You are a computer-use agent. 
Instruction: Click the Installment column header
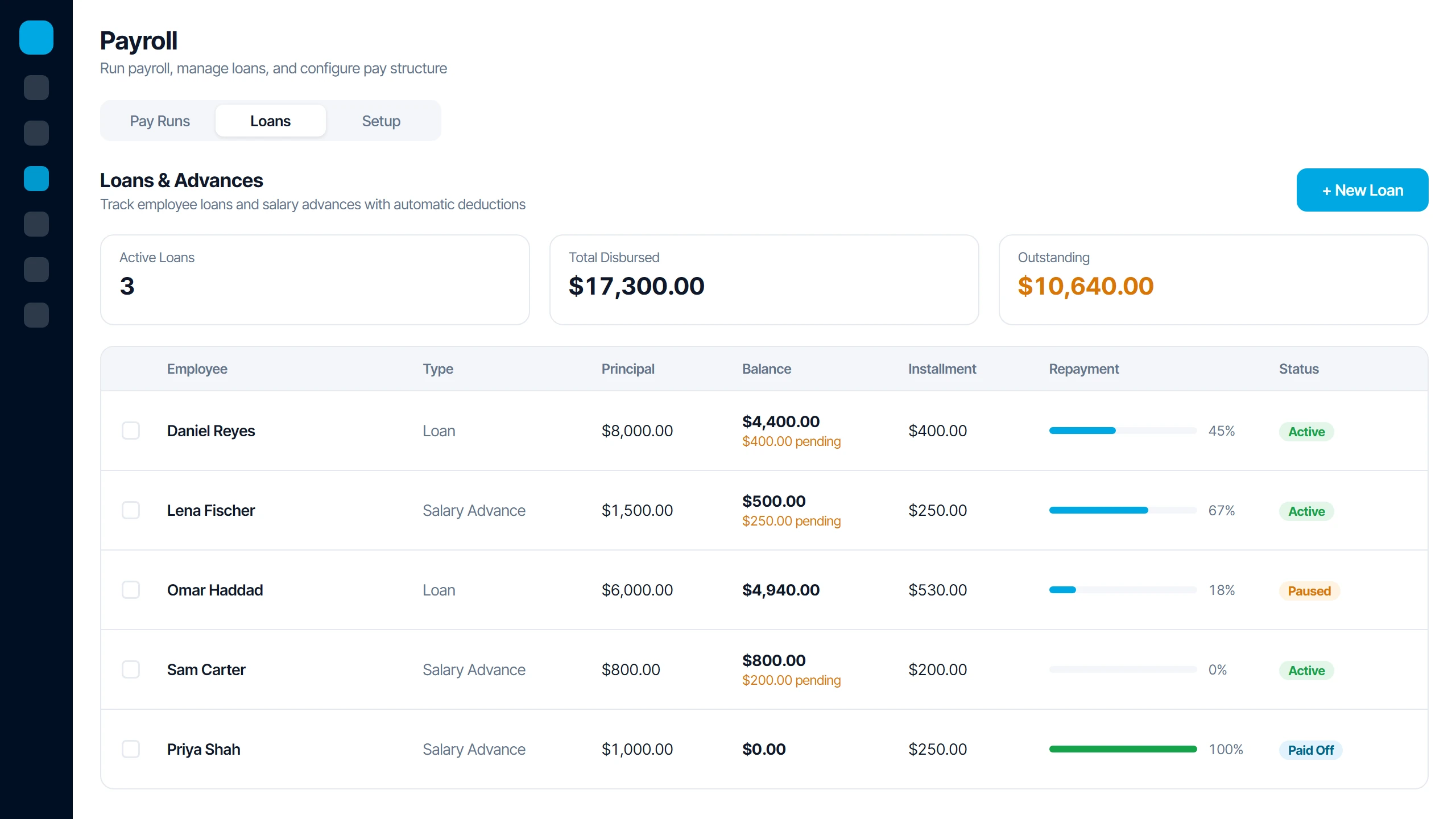point(942,369)
